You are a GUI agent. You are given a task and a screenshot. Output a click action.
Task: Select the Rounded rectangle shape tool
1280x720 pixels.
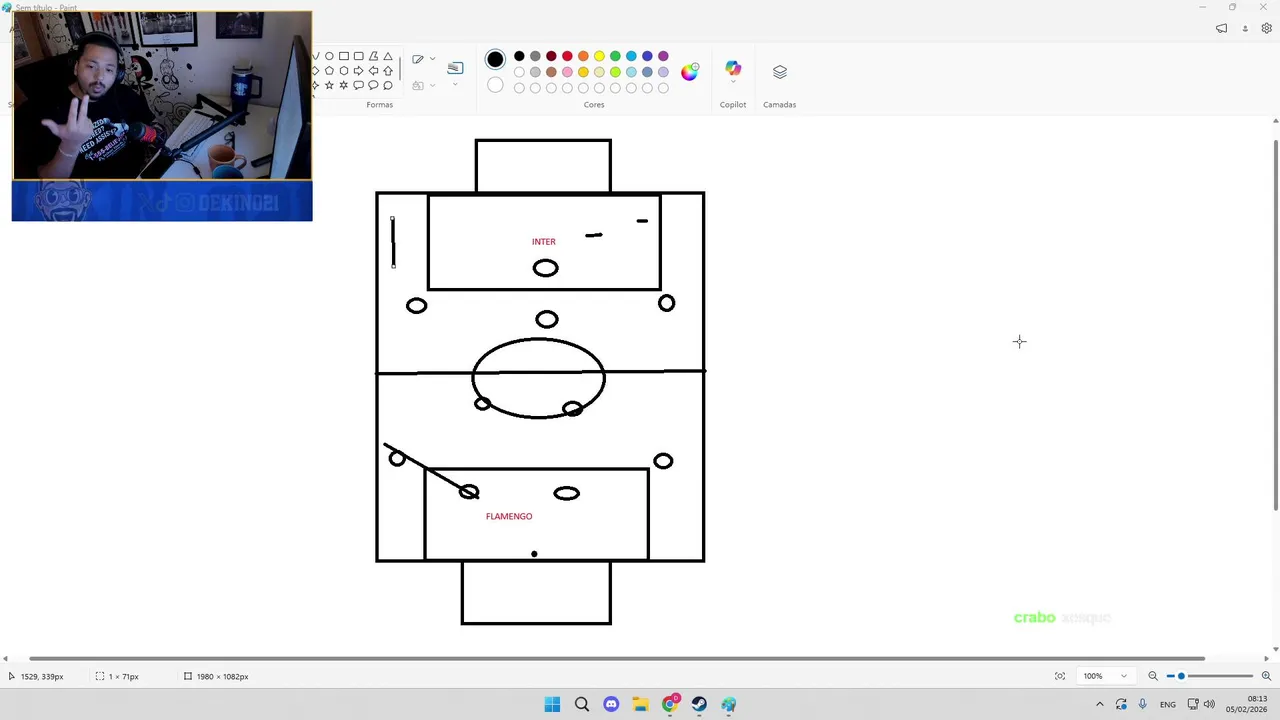359,56
